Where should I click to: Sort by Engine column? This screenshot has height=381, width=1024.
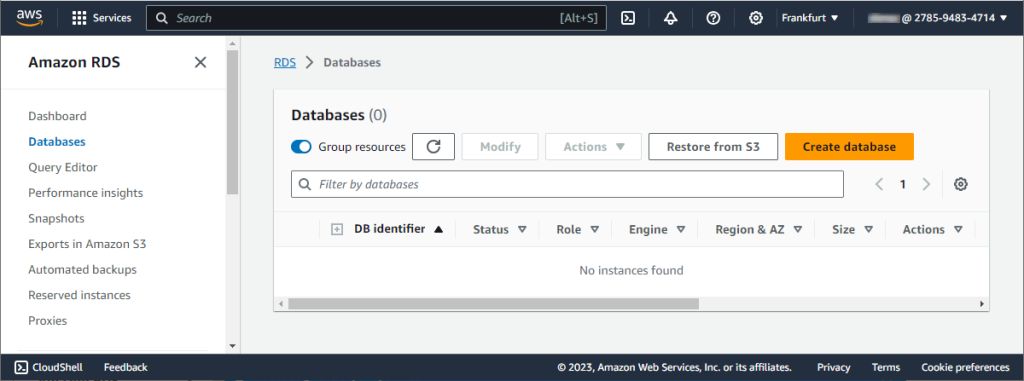click(657, 229)
